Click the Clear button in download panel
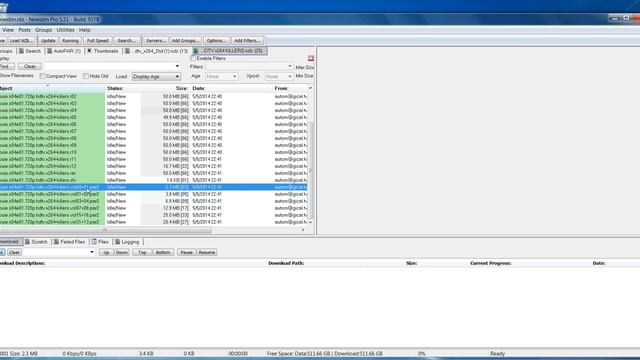The image size is (640, 360). [x=14, y=252]
